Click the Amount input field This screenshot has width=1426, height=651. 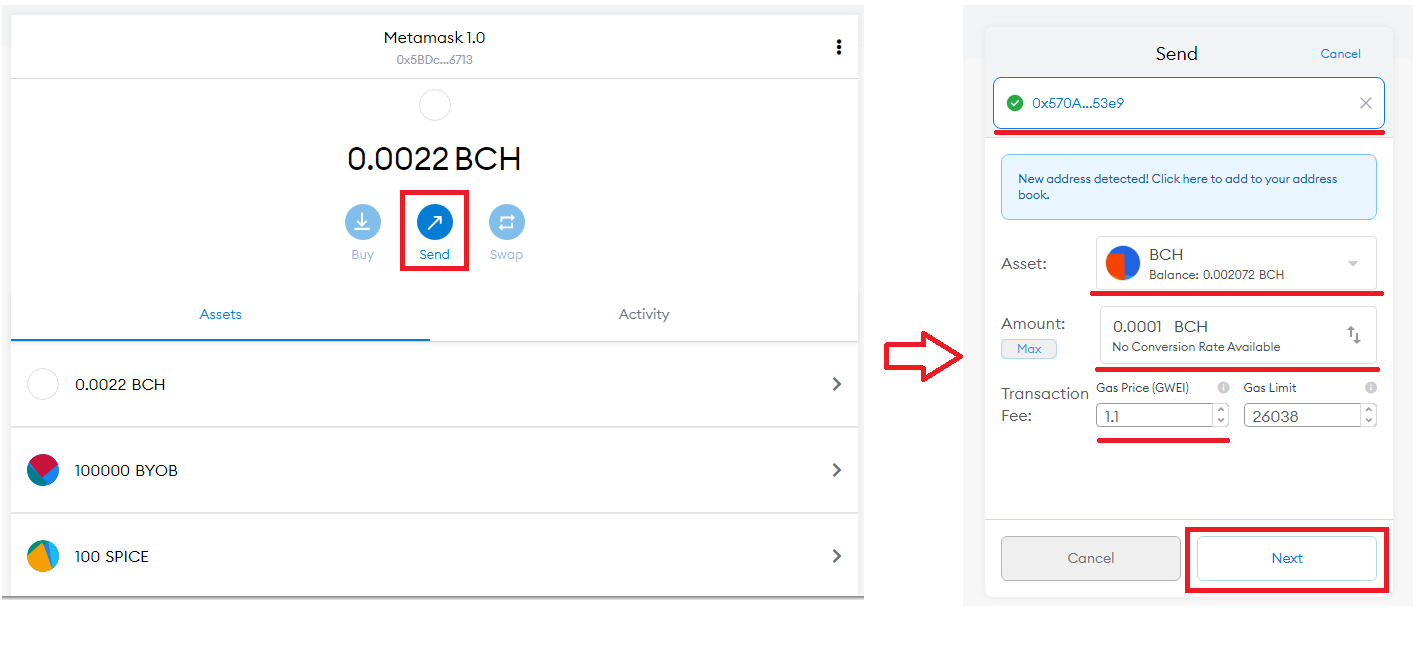click(x=1238, y=335)
